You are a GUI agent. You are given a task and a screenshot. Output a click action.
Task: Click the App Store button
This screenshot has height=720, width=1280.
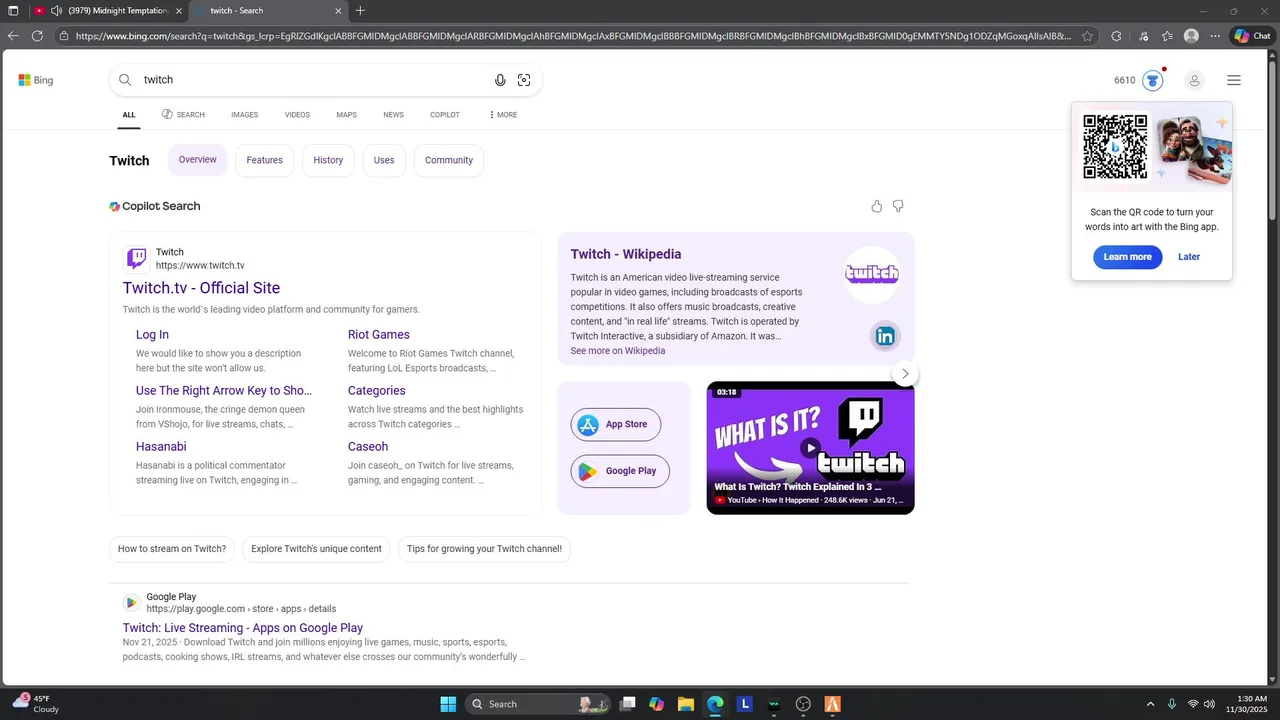coord(616,424)
